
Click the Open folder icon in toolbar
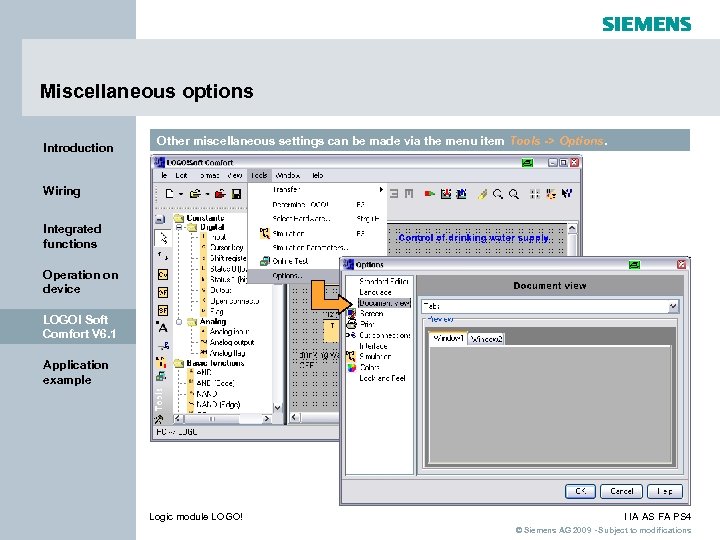[196, 194]
